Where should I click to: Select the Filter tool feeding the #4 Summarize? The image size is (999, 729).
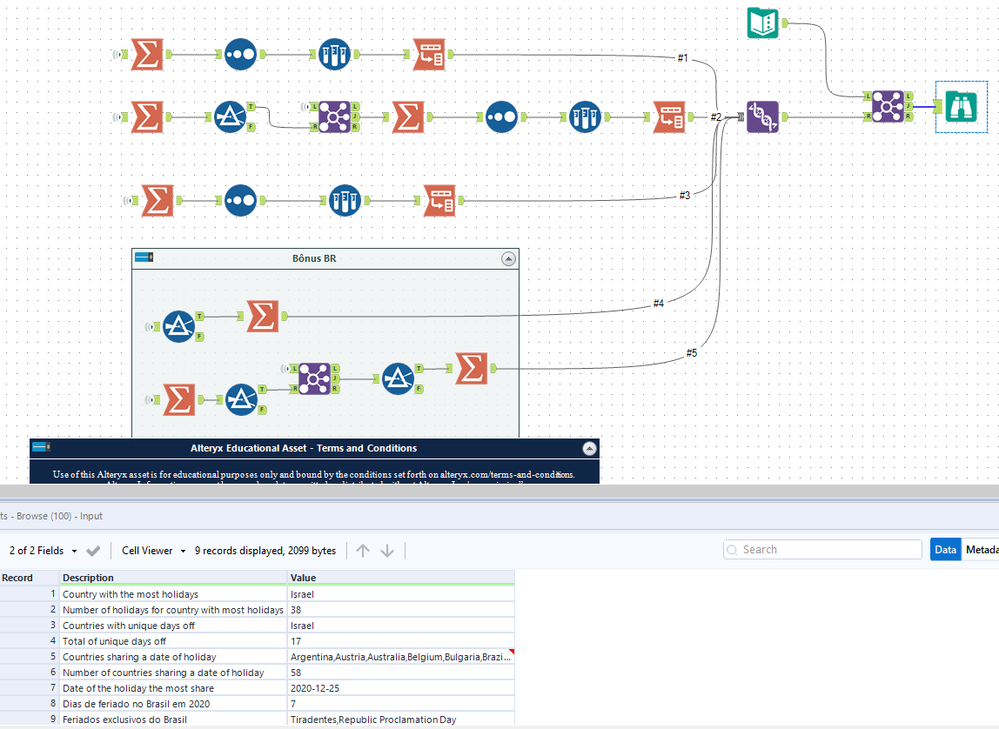[178, 326]
